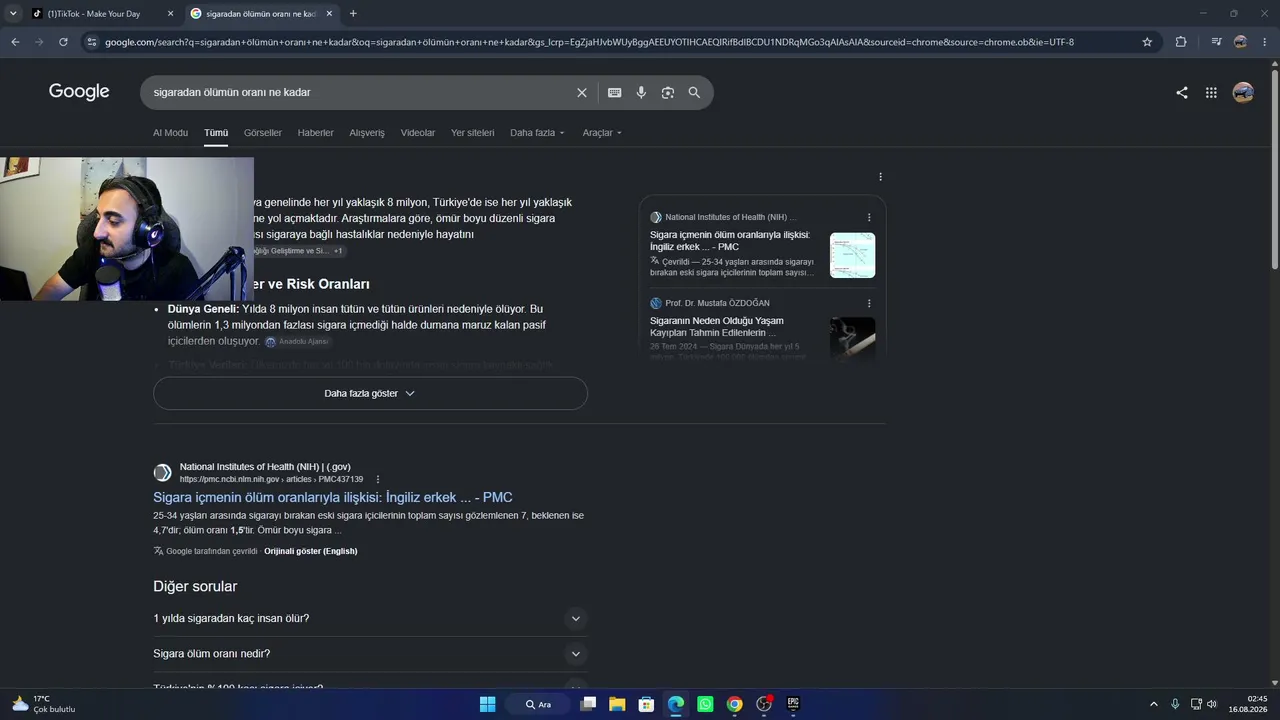The width and height of the screenshot is (1280, 720).
Task: Click Orijinali göster (English) link
Action: point(311,551)
